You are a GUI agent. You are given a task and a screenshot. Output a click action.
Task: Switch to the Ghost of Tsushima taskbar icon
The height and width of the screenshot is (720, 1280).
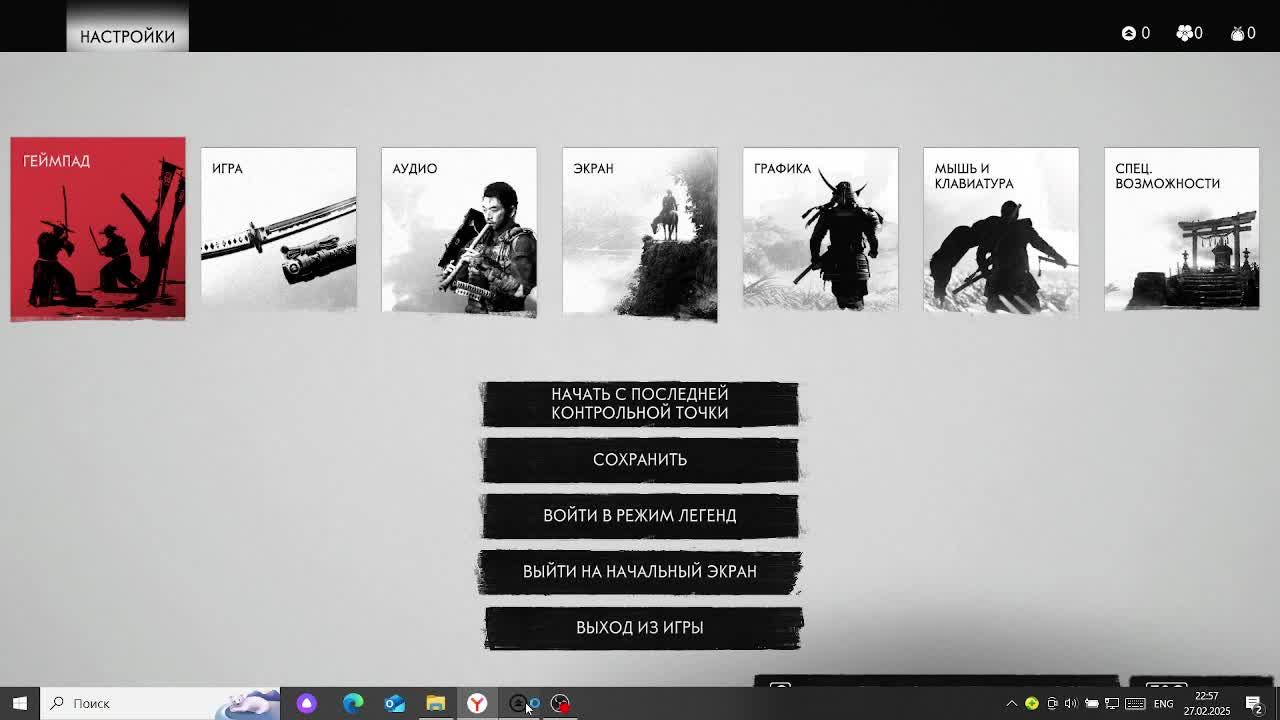click(x=519, y=703)
